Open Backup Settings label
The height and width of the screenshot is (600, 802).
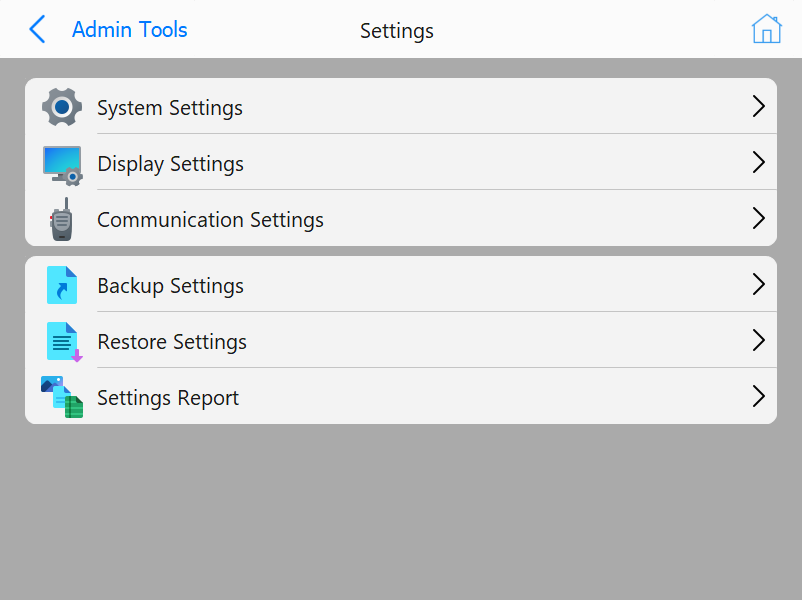tap(170, 286)
